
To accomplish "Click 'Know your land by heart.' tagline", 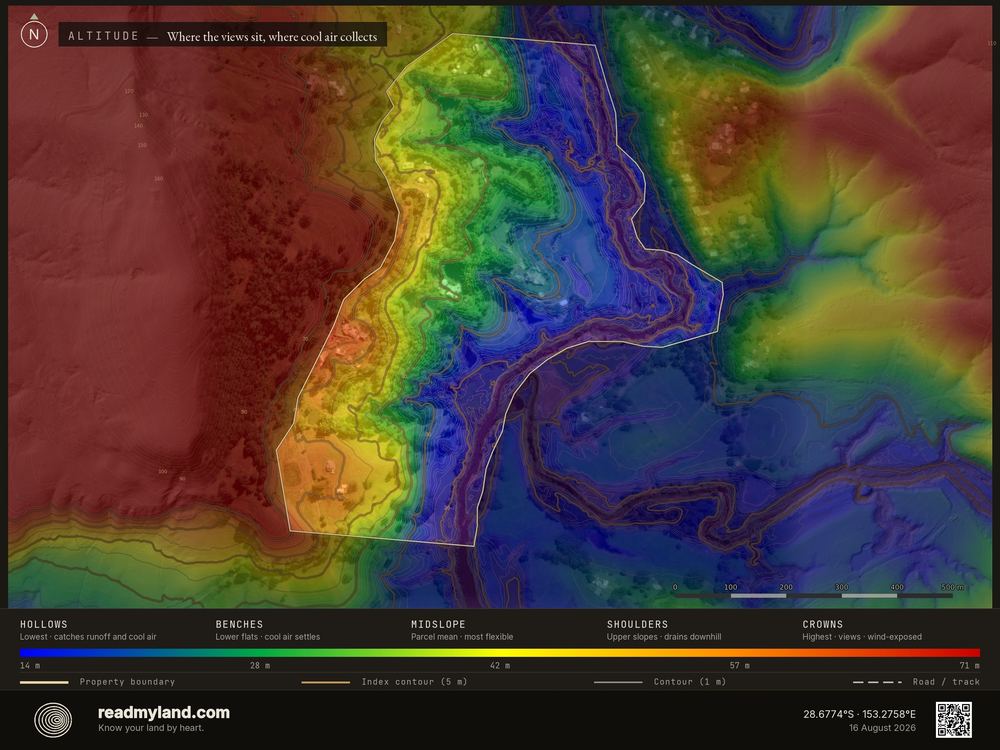I will (x=151, y=728).
